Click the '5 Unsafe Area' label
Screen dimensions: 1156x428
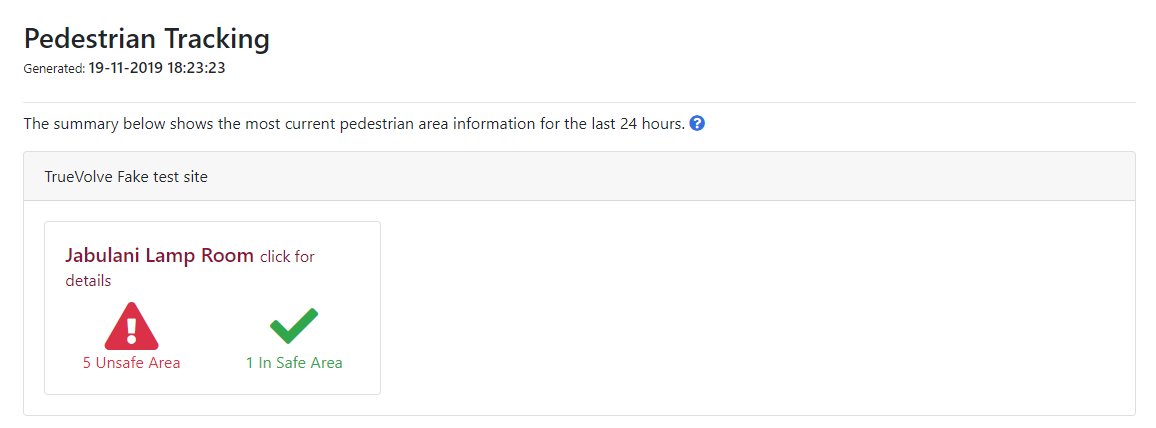pos(131,362)
